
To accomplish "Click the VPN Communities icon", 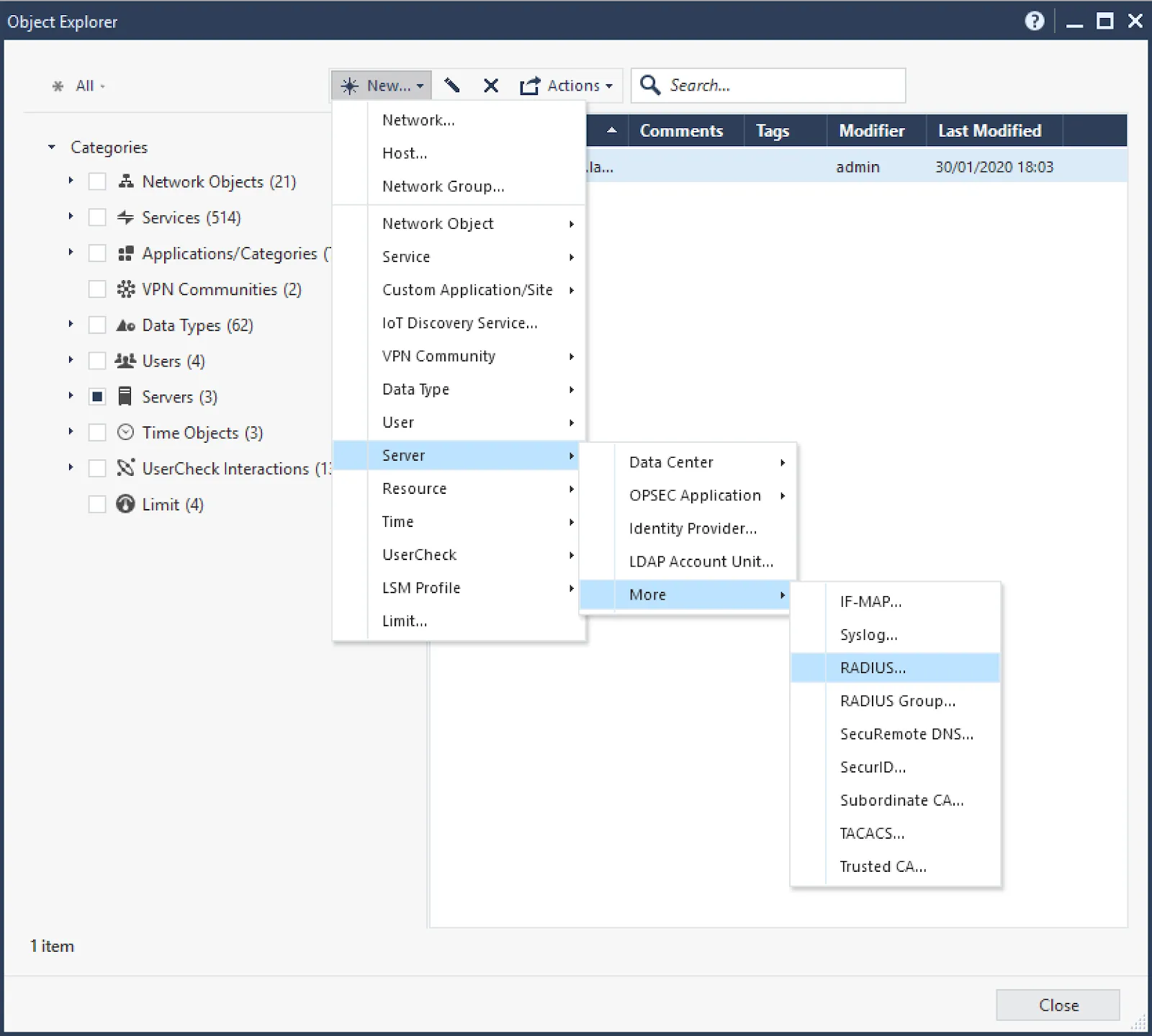I will click(x=125, y=289).
